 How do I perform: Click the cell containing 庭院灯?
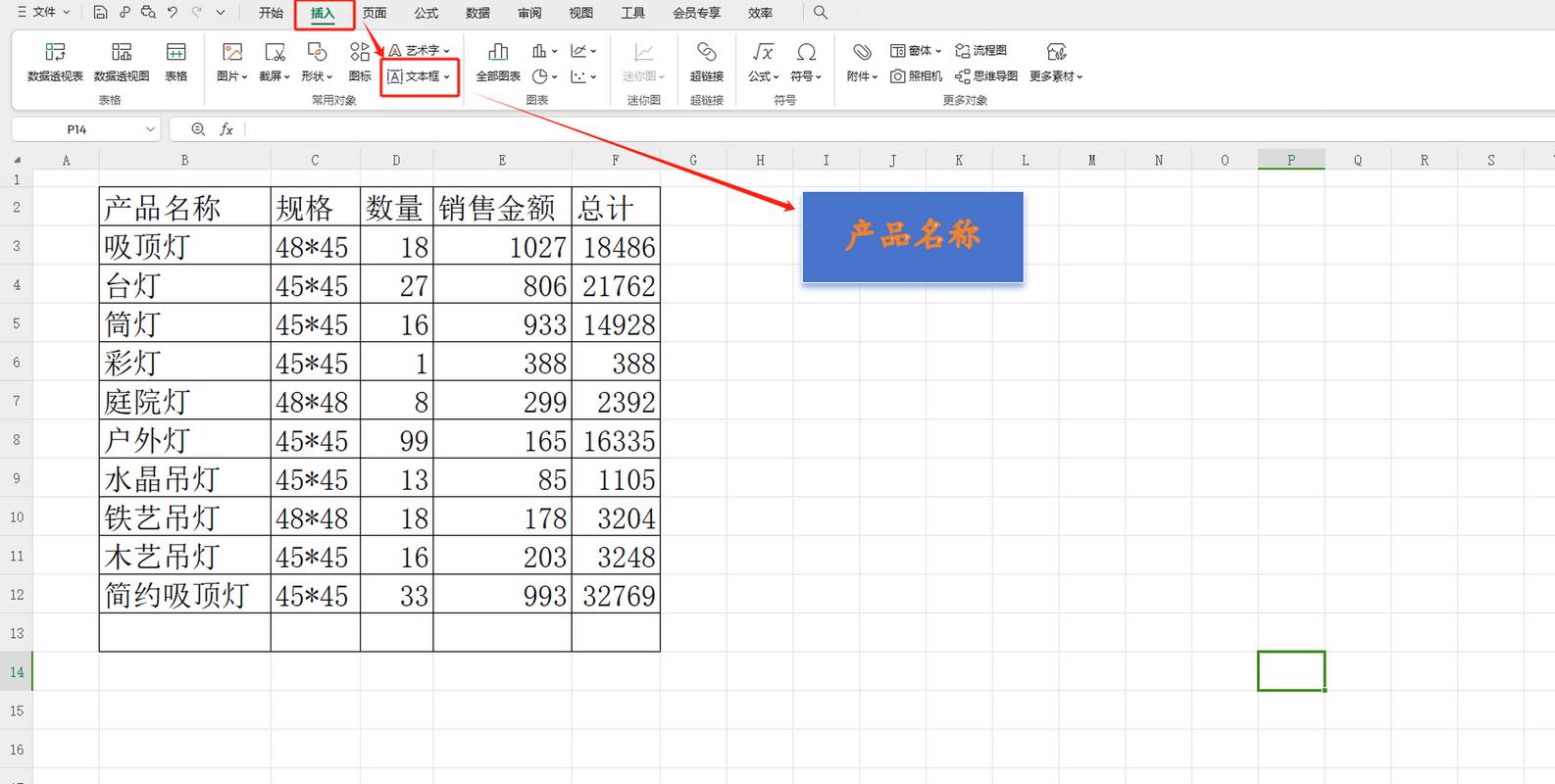(184, 402)
